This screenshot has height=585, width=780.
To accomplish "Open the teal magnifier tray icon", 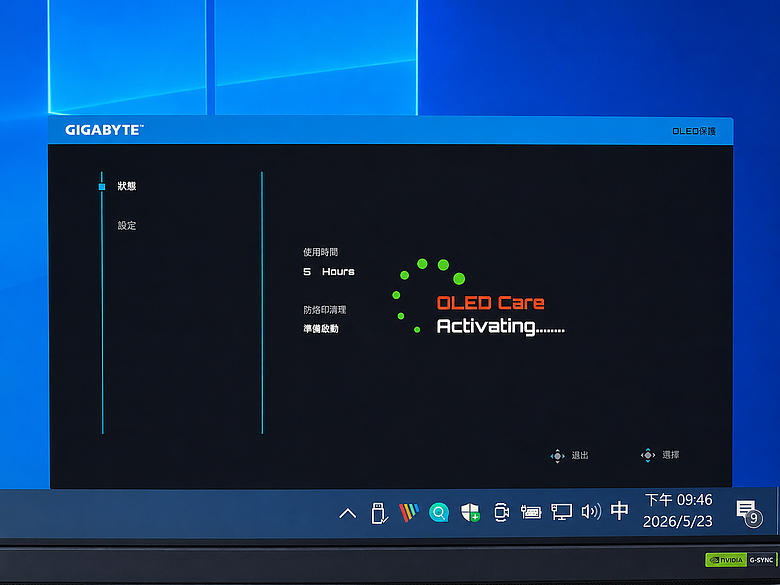I will click(x=439, y=512).
